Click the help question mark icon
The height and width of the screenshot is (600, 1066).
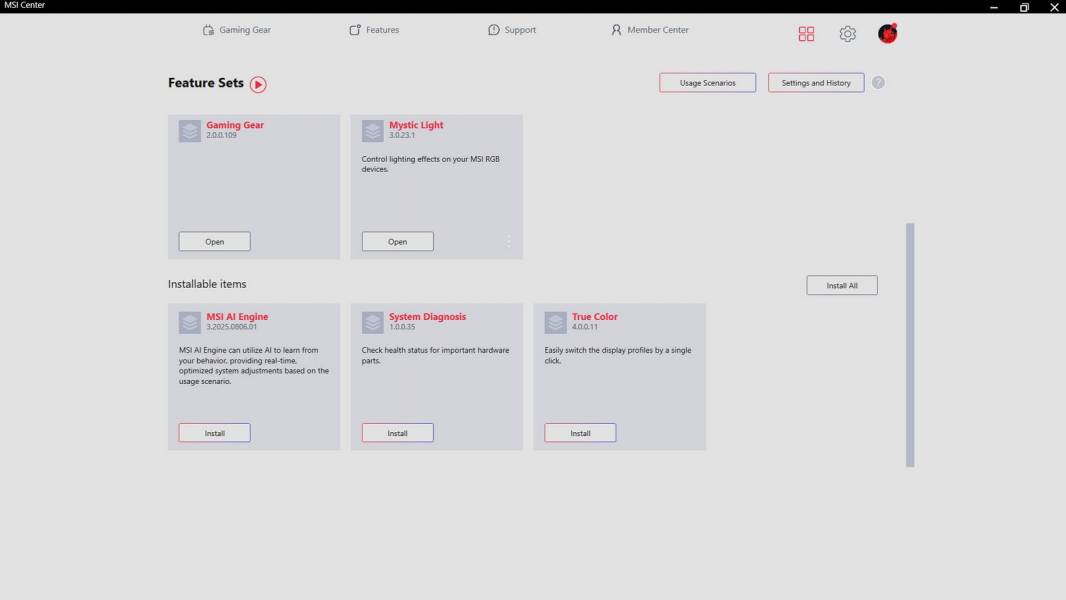click(878, 83)
